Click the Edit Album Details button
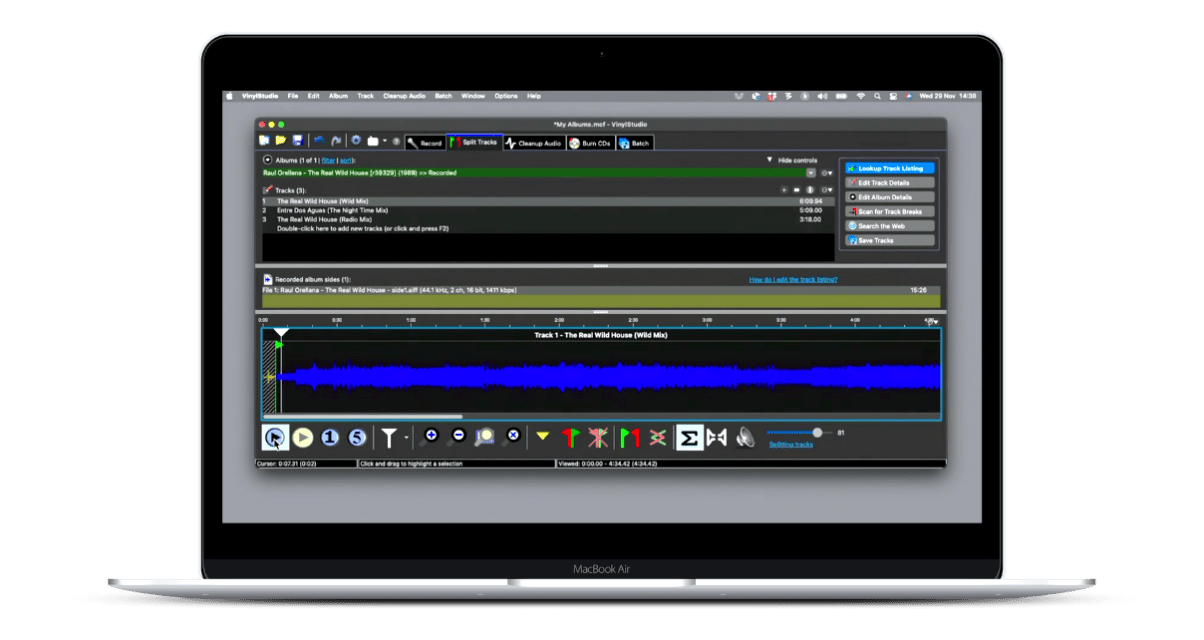Screen dimensions: 1204x640 [890, 197]
